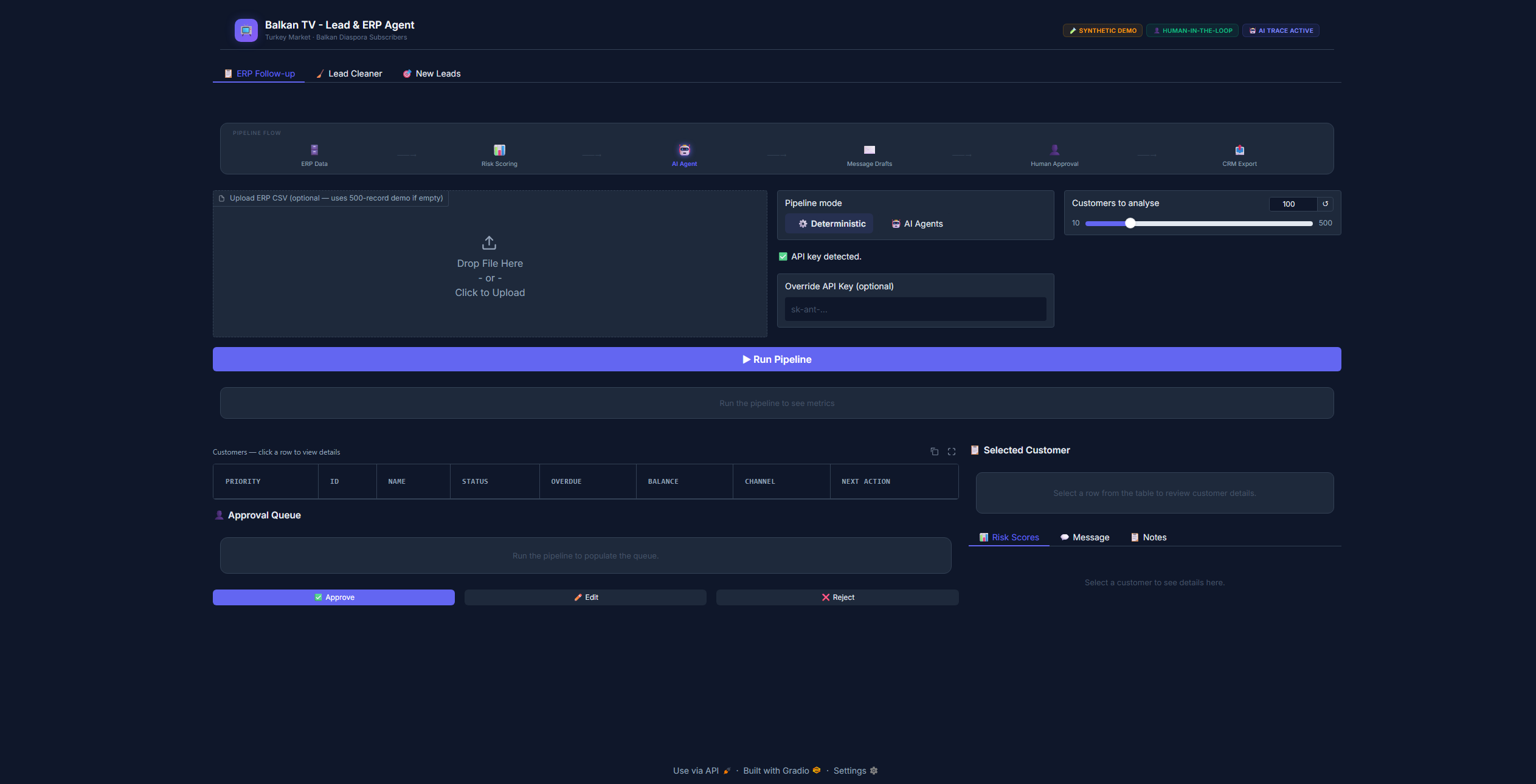Click the PRIORITY column header

point(266,481)
